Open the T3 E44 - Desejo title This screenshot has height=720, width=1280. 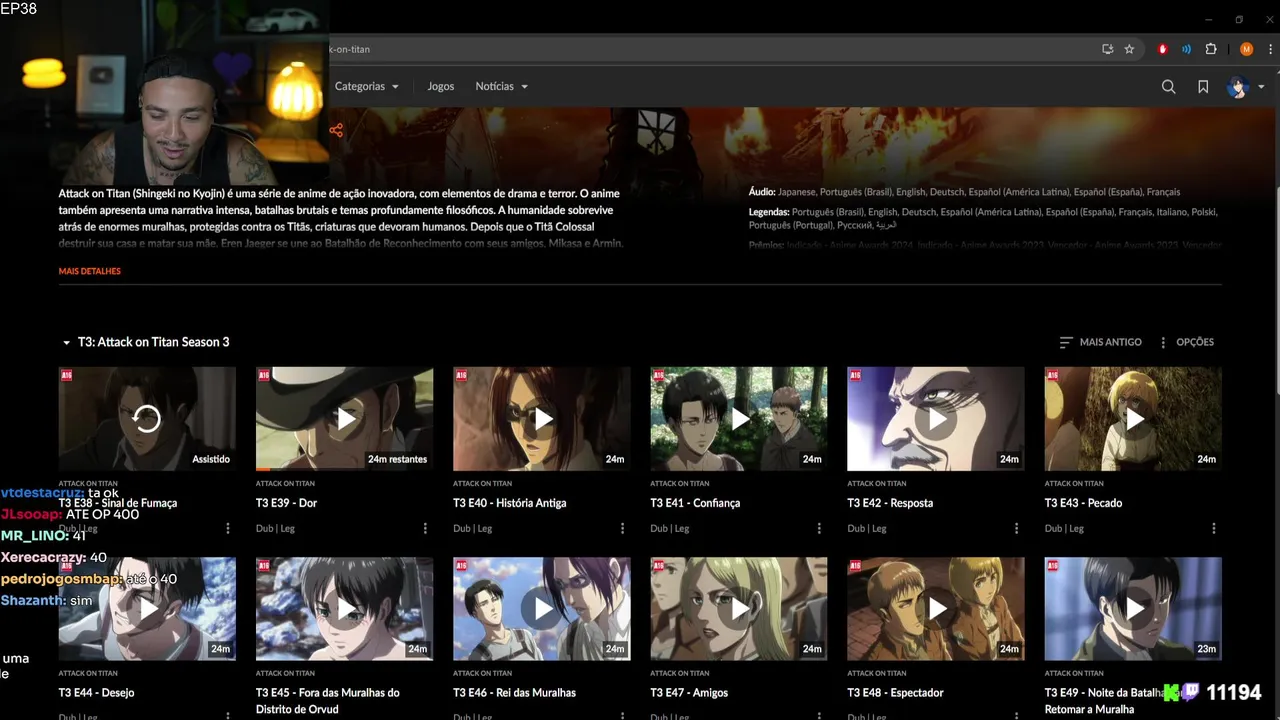tap(96, 693)
